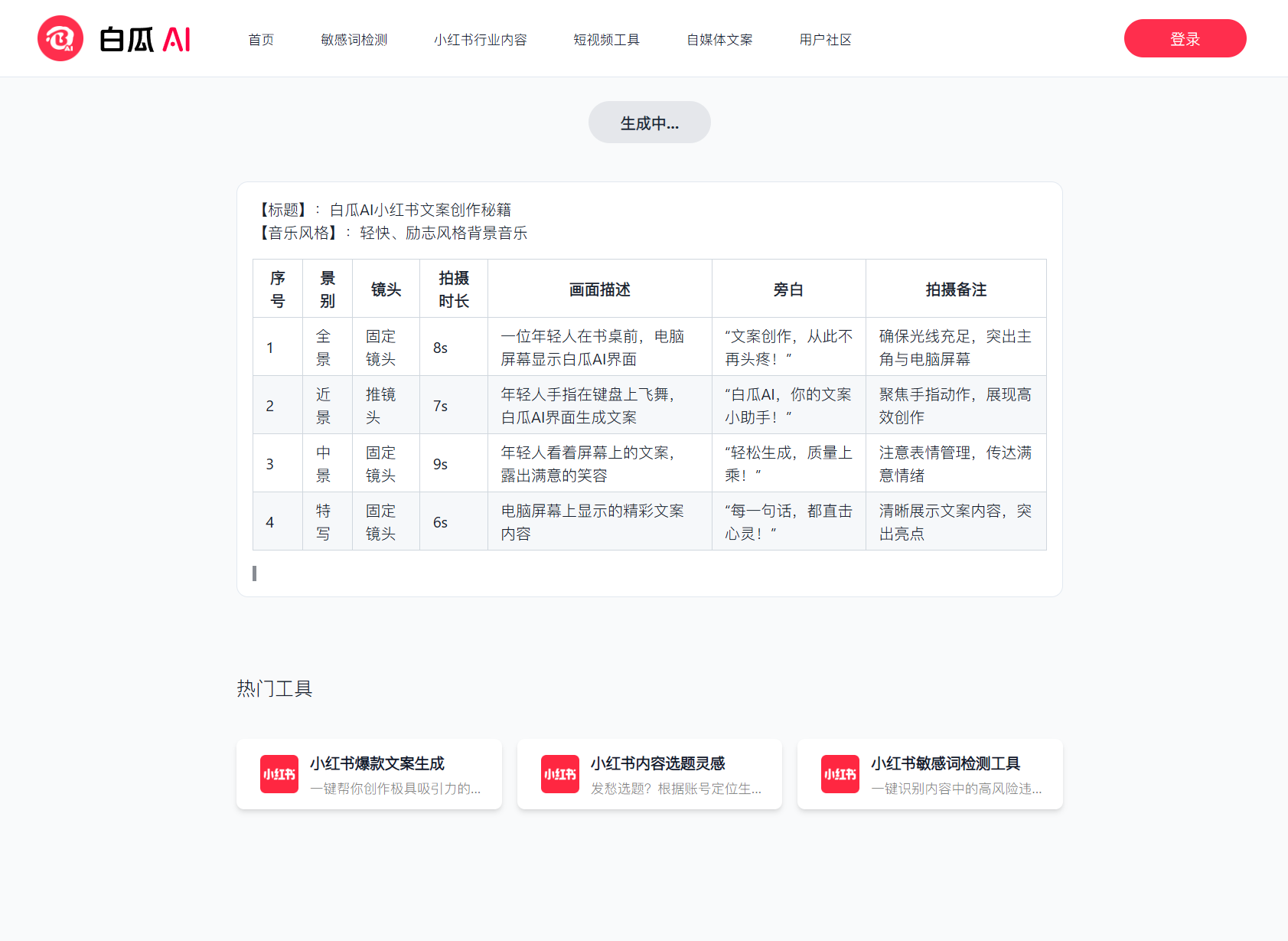
Task: Click description 一键识别内容中的高风险违...
Action: pos(957,789)
